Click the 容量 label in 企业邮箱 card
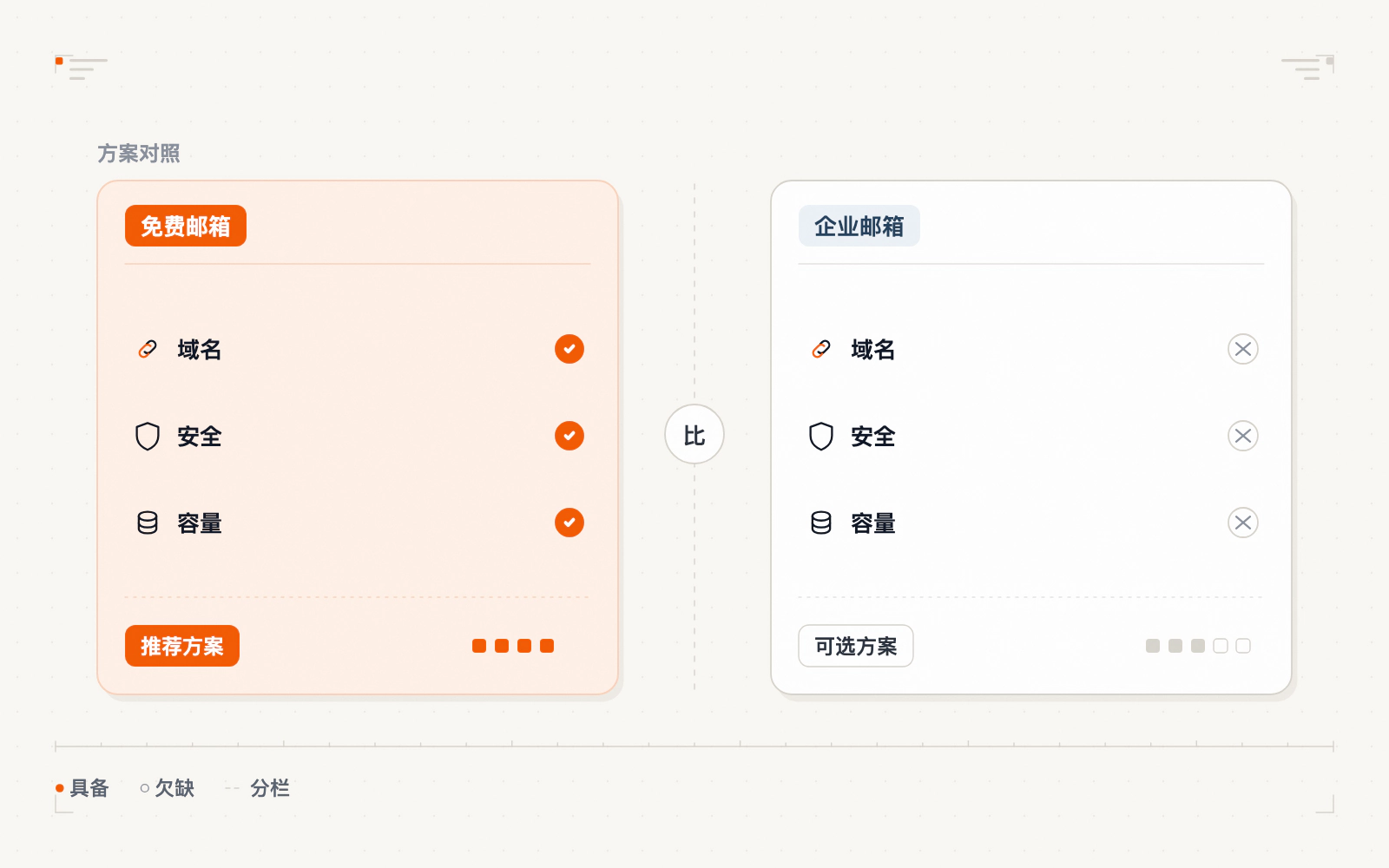 coord(873,523)
